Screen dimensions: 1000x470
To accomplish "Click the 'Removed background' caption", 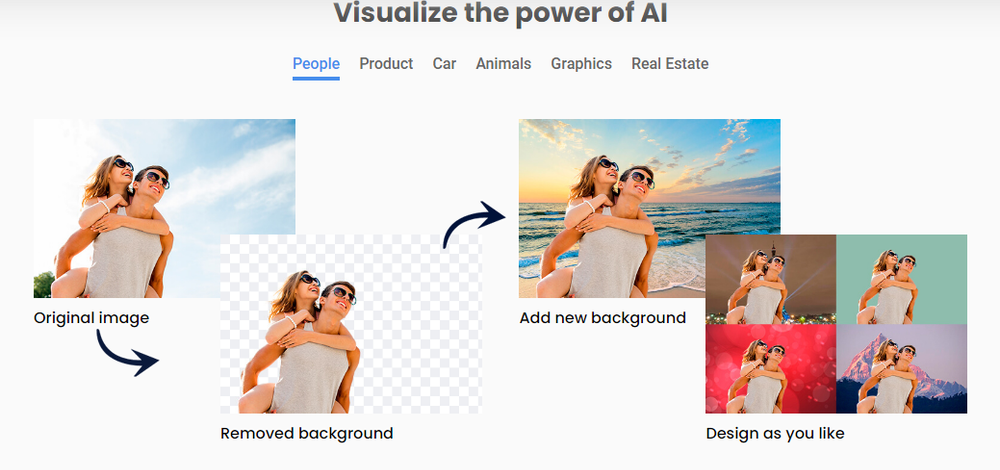I will point(307,434).
